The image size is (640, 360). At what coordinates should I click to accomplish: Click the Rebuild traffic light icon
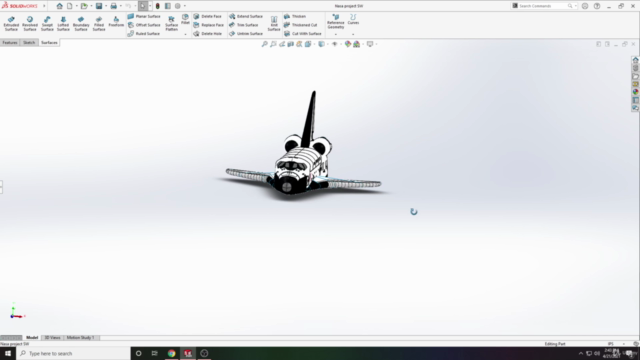coord(158,6)
